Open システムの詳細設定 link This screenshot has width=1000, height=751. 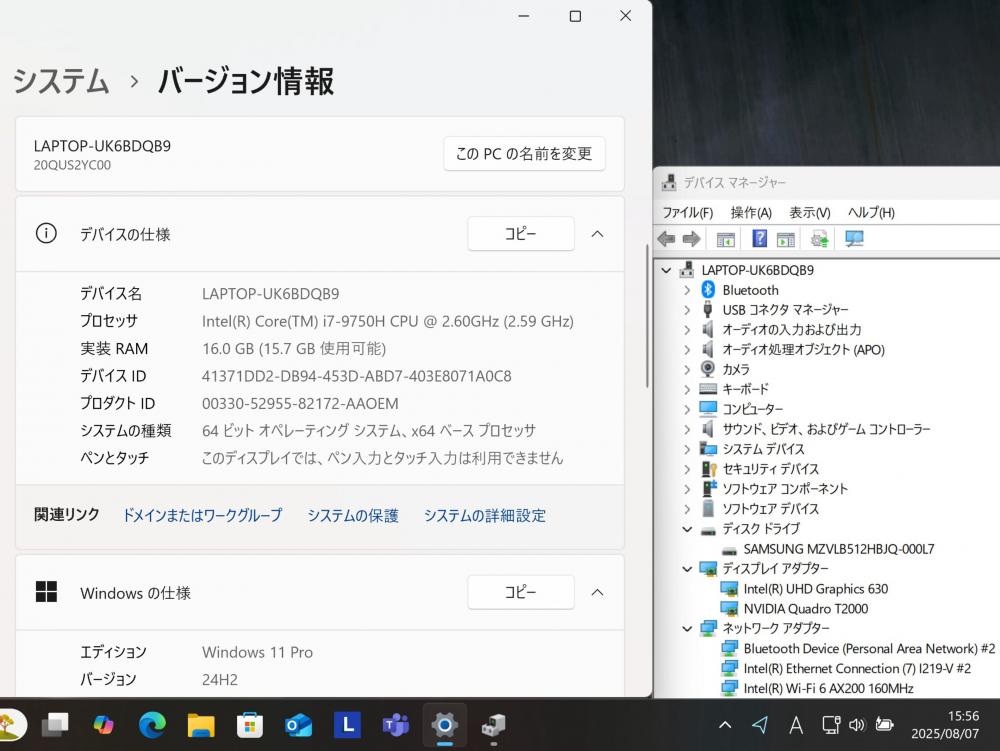(485, 515)
